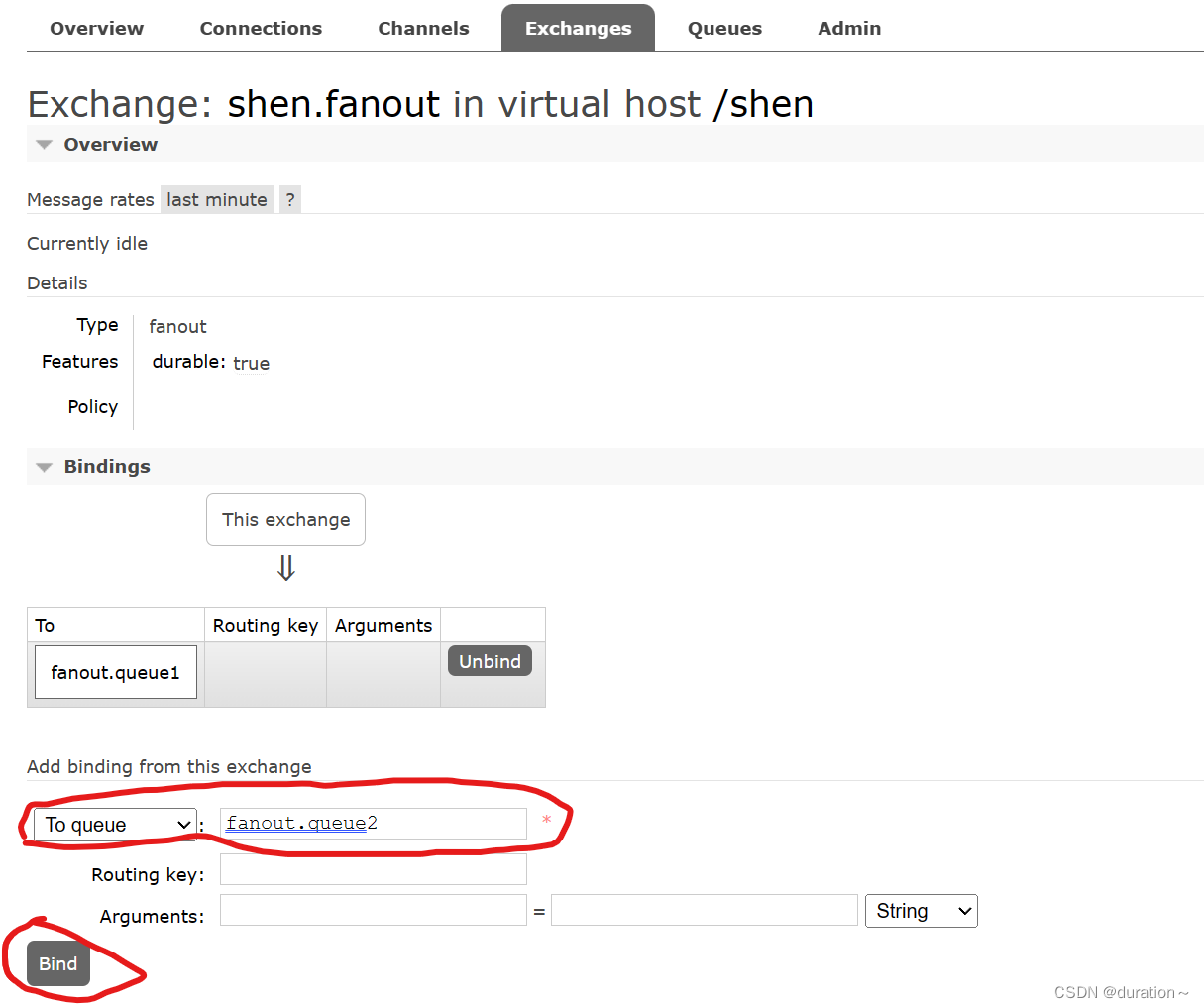Click the '?' help icon beside Message rates
The width and height of the screenshot is (1204, 1008).
coord(289,199)
